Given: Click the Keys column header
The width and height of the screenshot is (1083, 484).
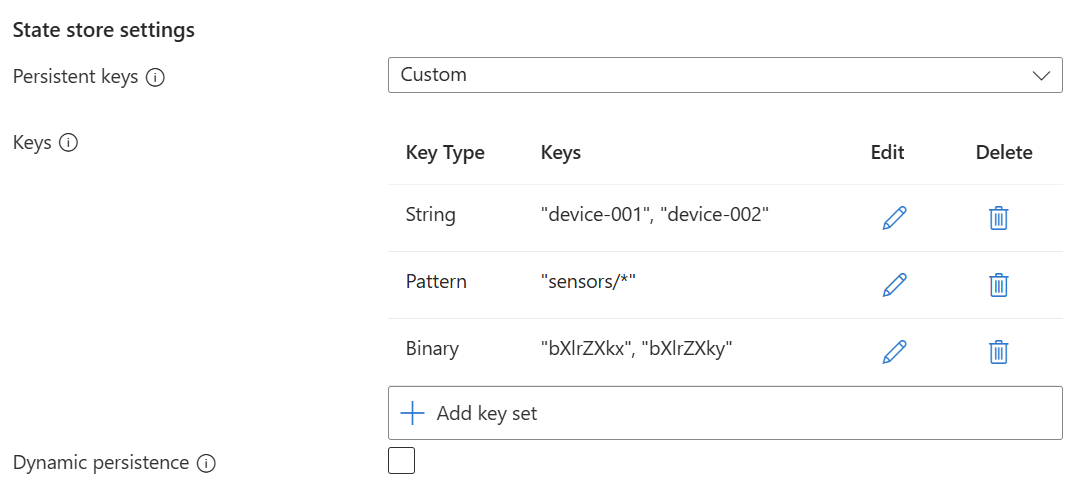Looking at the screenshot, I should point(560,153).
